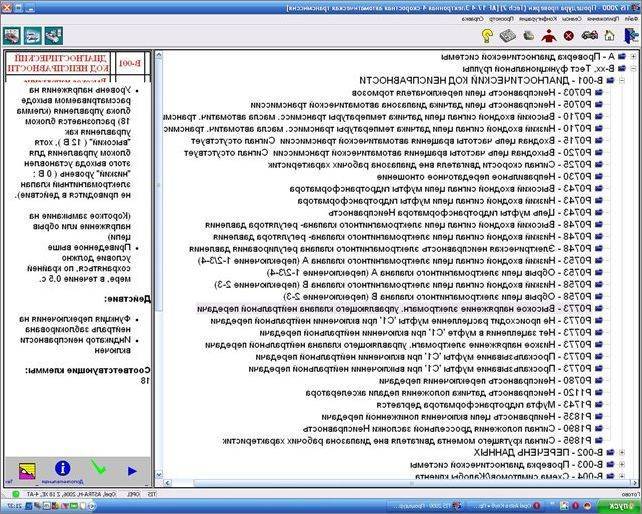Image resolution: width=642 pixels, height=514 pixels.
Task: Select P0773 Нет зацепления в муфте C1
Action: 426,333
